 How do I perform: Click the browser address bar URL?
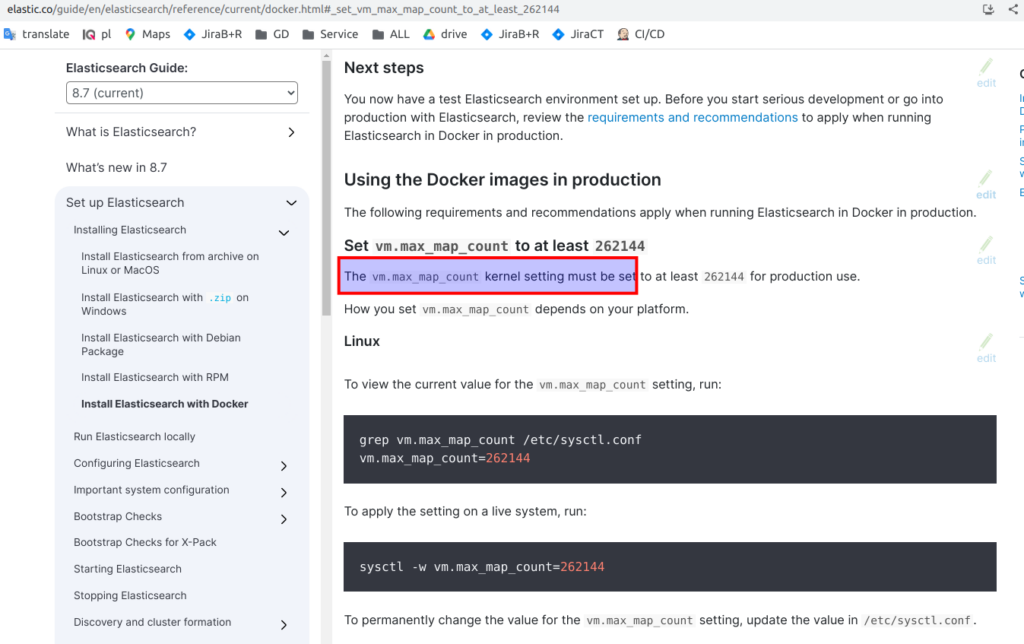click(x=283, y=9)
